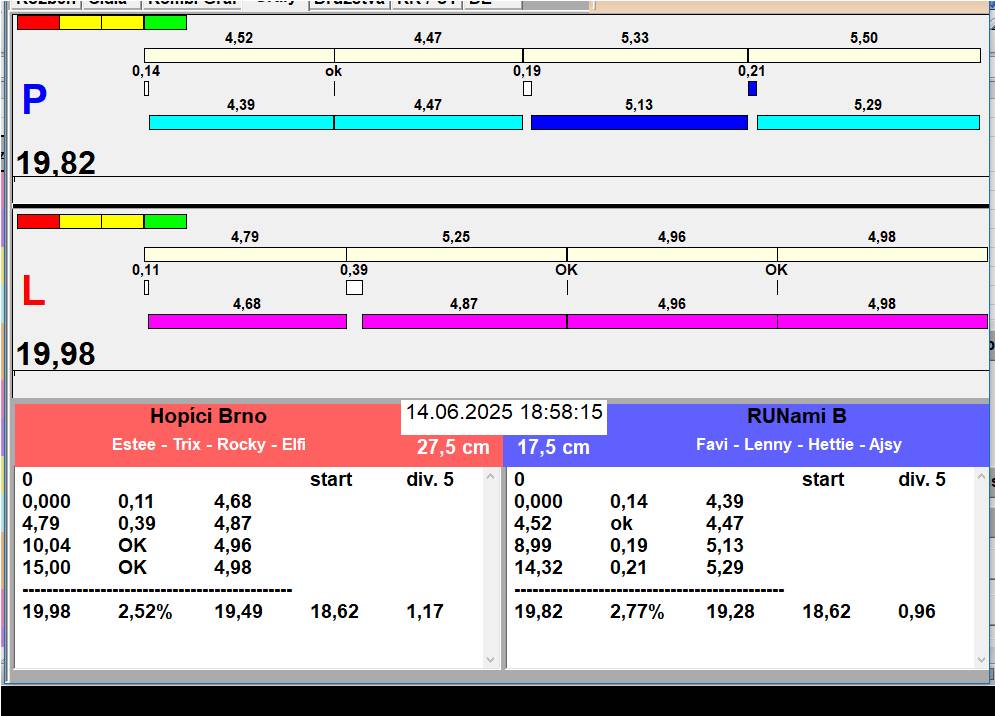
Task: Click the Hopíci Brno team header
Action: (208, 416)
